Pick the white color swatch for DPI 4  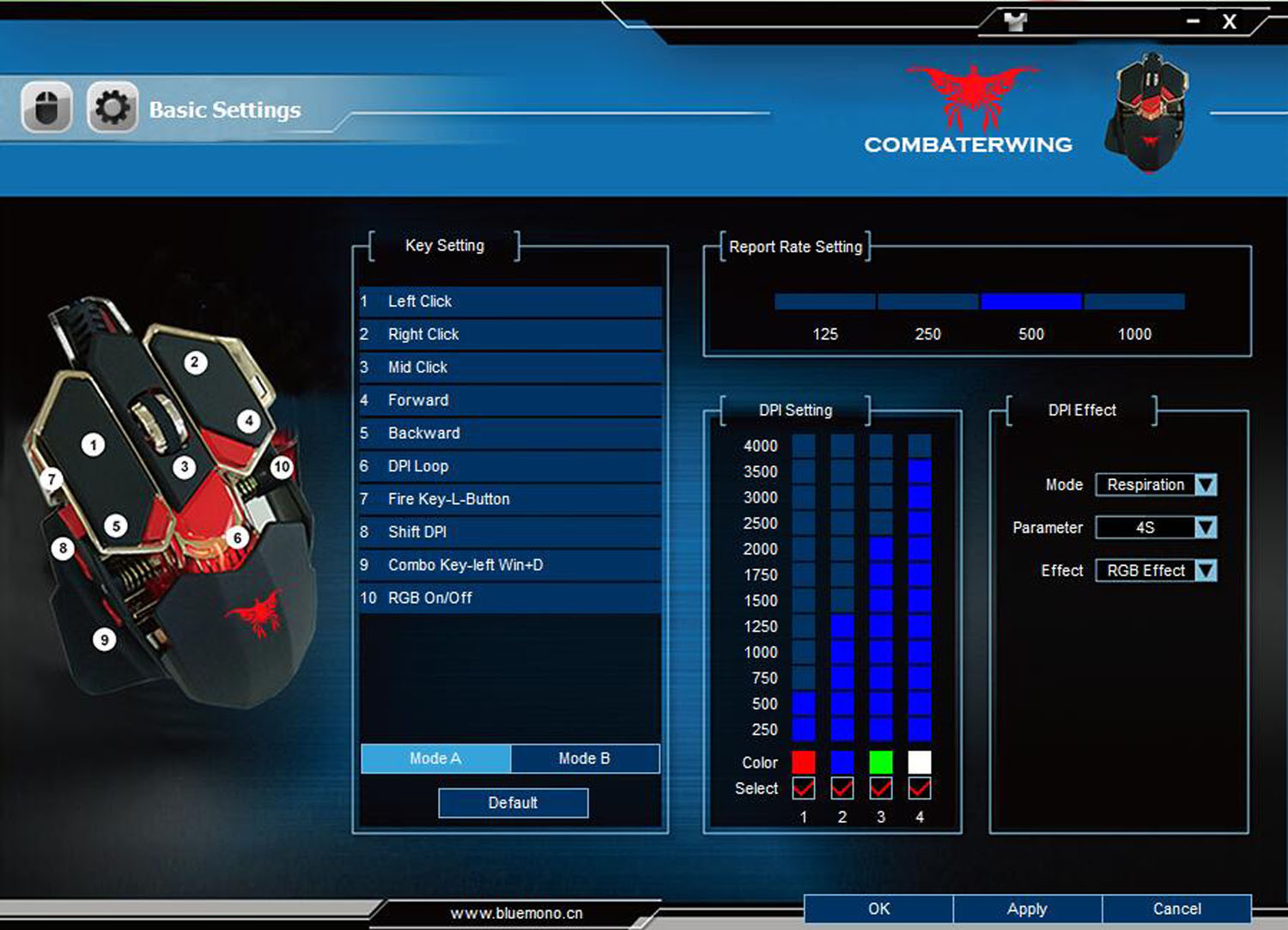920,762
